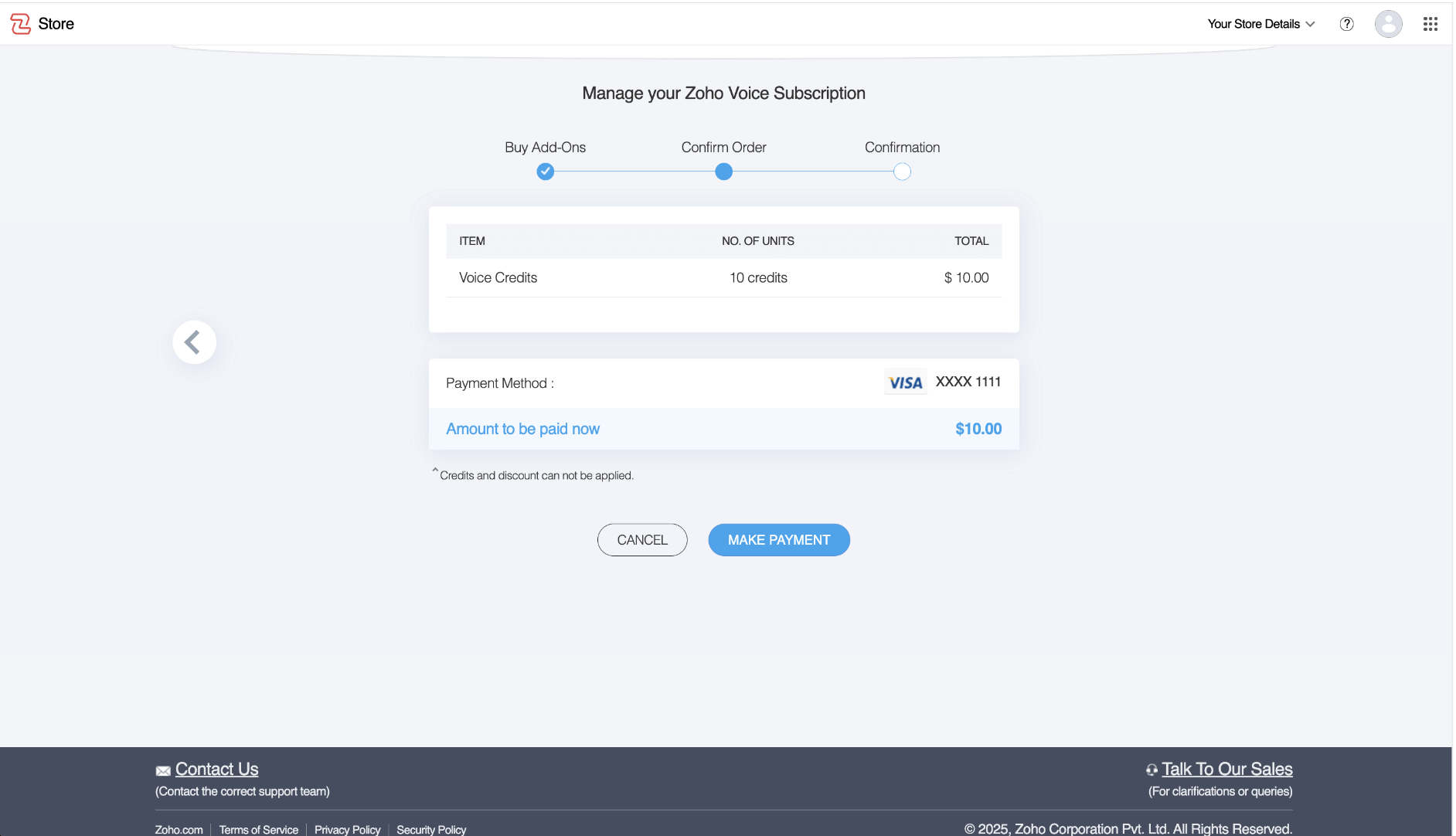Click the empty Confirmation step circle

click(x=903, y=172)
